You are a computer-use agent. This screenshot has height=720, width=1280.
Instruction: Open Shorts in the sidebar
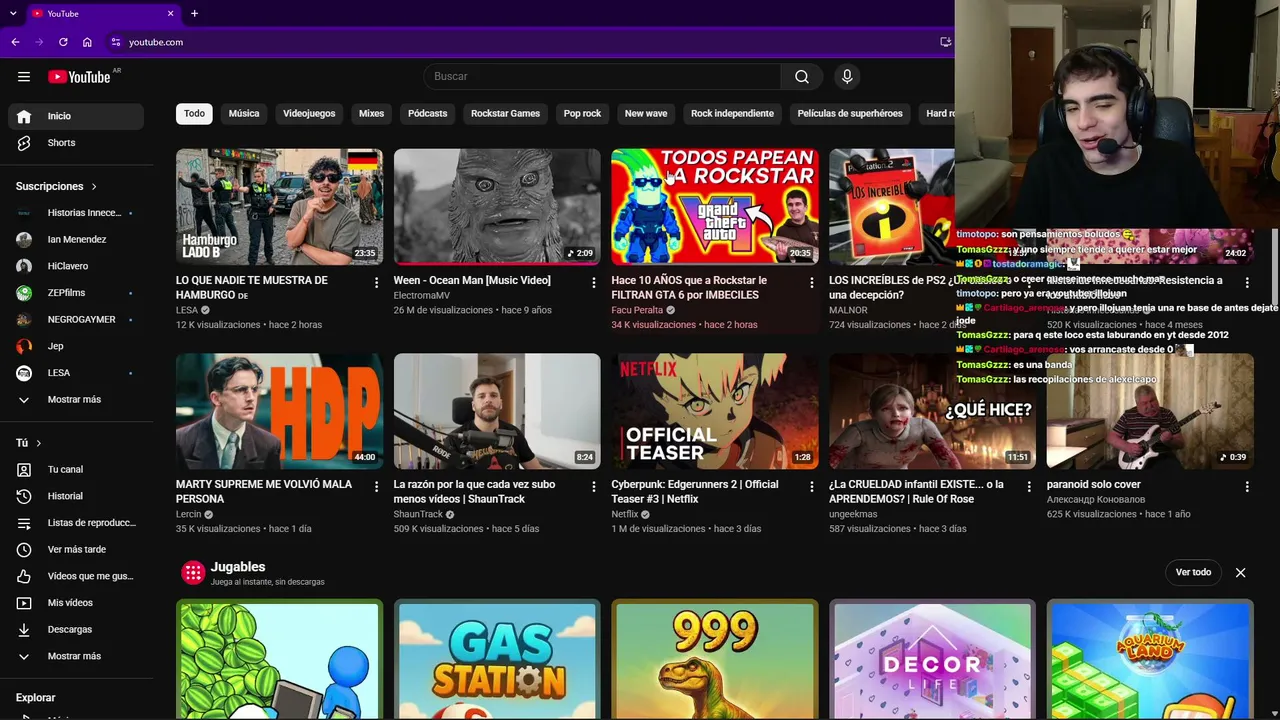(76, 143)
